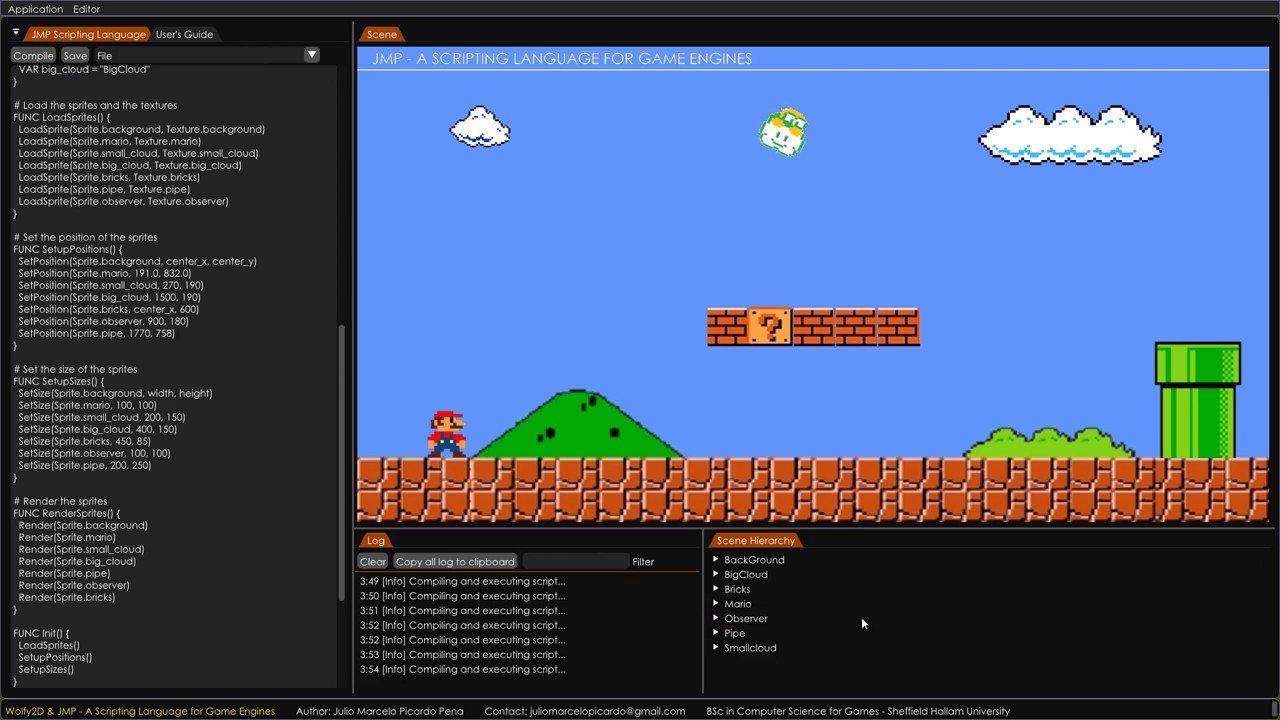
Task: Compile the script
Action: click(x=33, y=56)
